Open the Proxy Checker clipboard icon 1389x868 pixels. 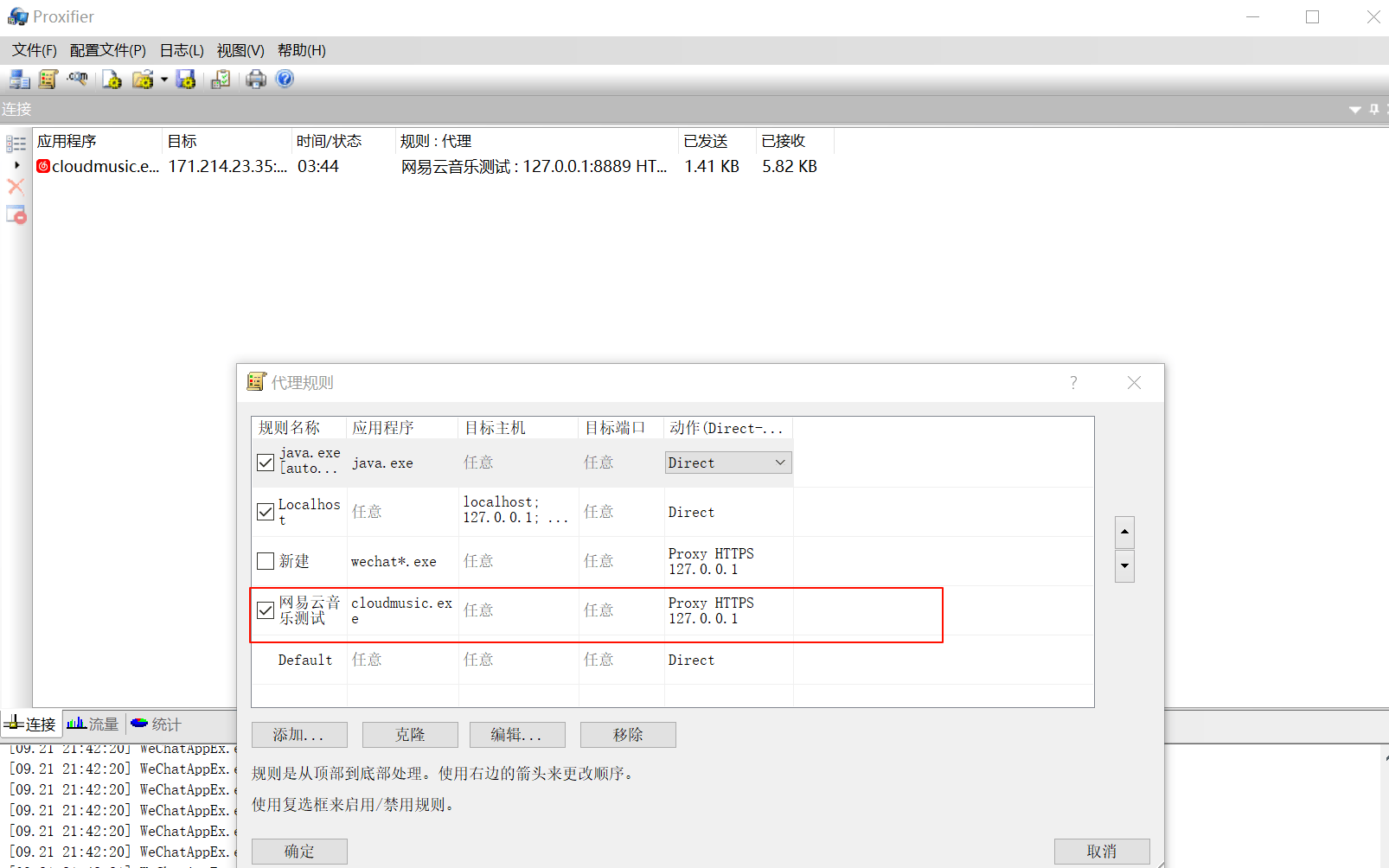tap(221, 80)
